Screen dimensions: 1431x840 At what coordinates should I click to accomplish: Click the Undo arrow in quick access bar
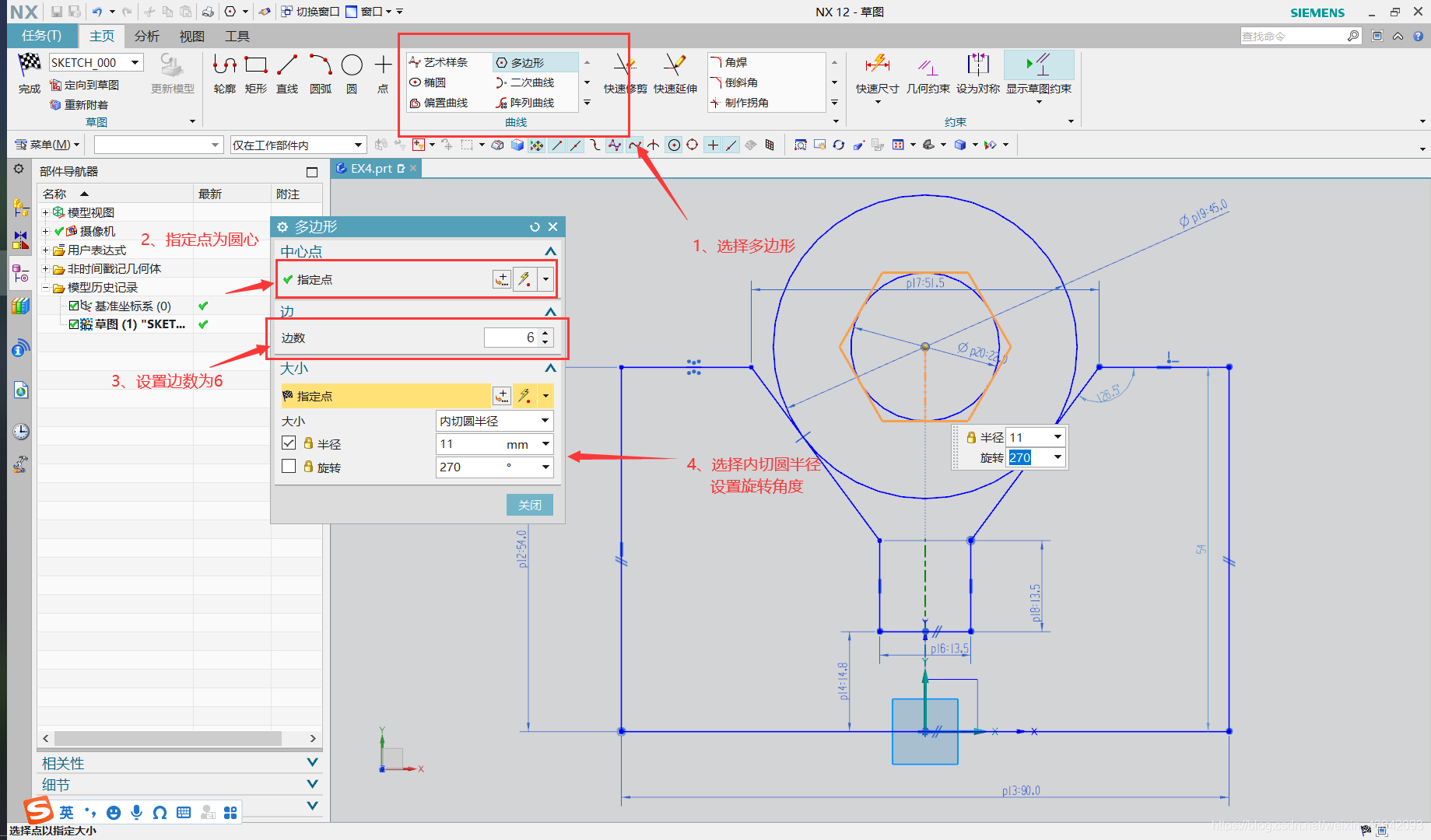[x=97, y=12]
